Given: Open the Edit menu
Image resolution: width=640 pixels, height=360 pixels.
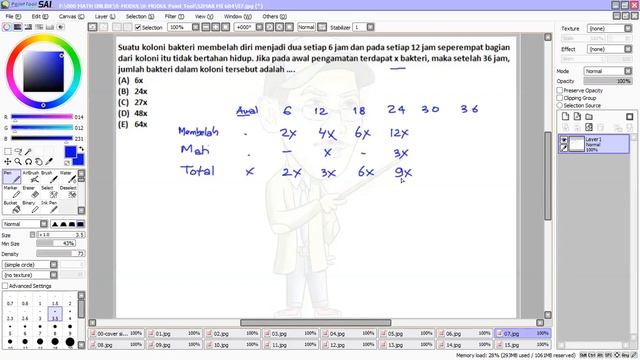Looking at the screenshot, I should (x=40, y=16).
